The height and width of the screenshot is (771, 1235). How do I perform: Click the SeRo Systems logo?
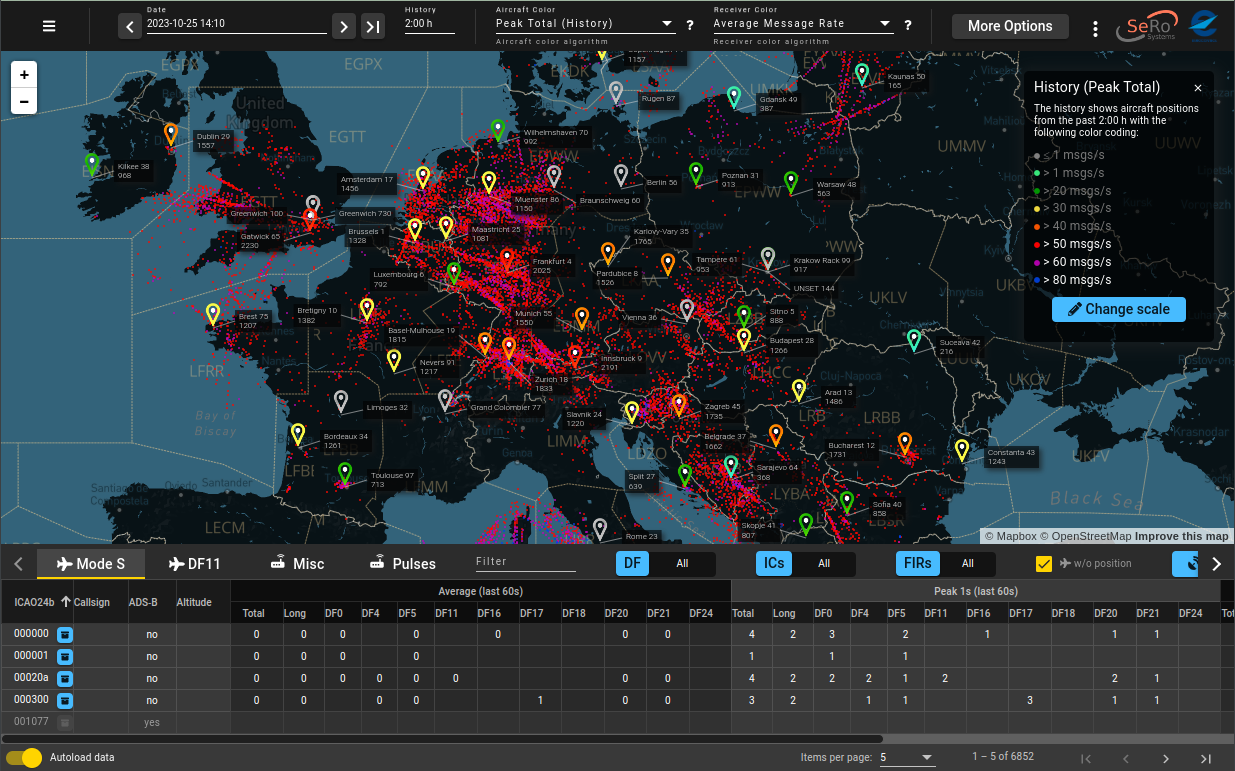(1147, 27)
